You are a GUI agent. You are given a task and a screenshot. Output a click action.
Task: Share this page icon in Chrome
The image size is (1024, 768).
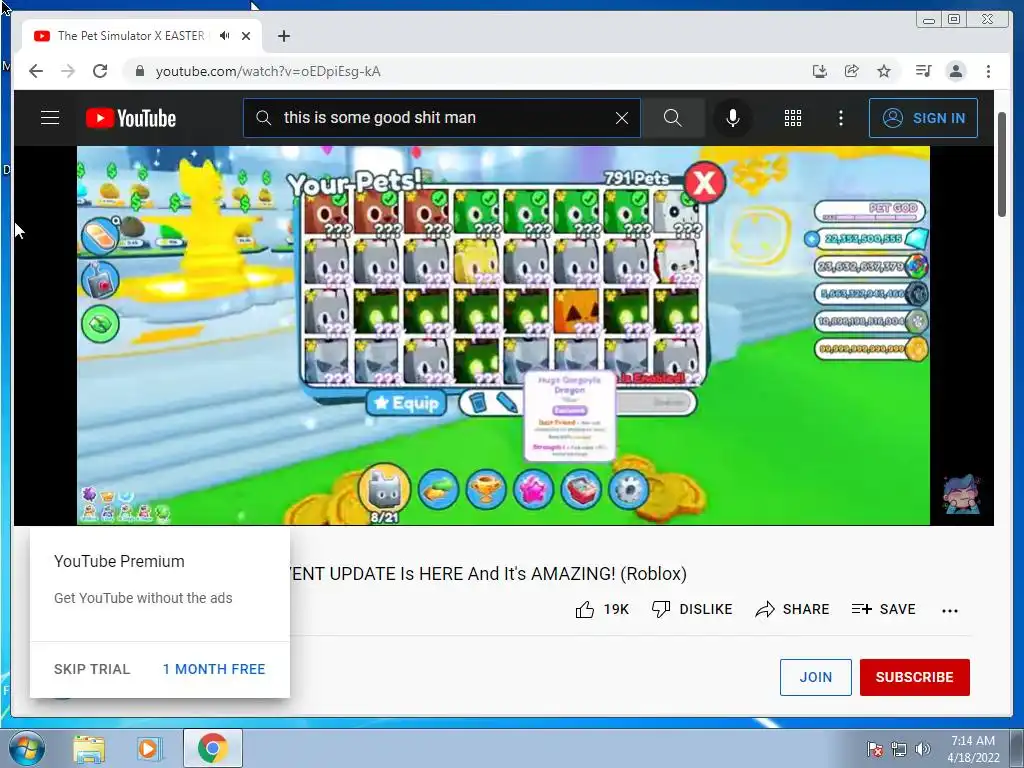tap(852, 71)
